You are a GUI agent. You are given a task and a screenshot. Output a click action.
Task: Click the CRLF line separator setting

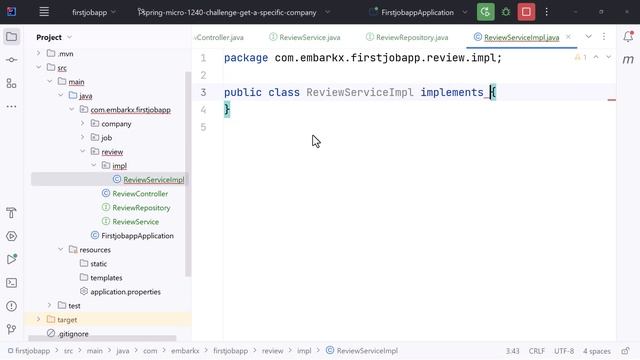pos(536,351)
